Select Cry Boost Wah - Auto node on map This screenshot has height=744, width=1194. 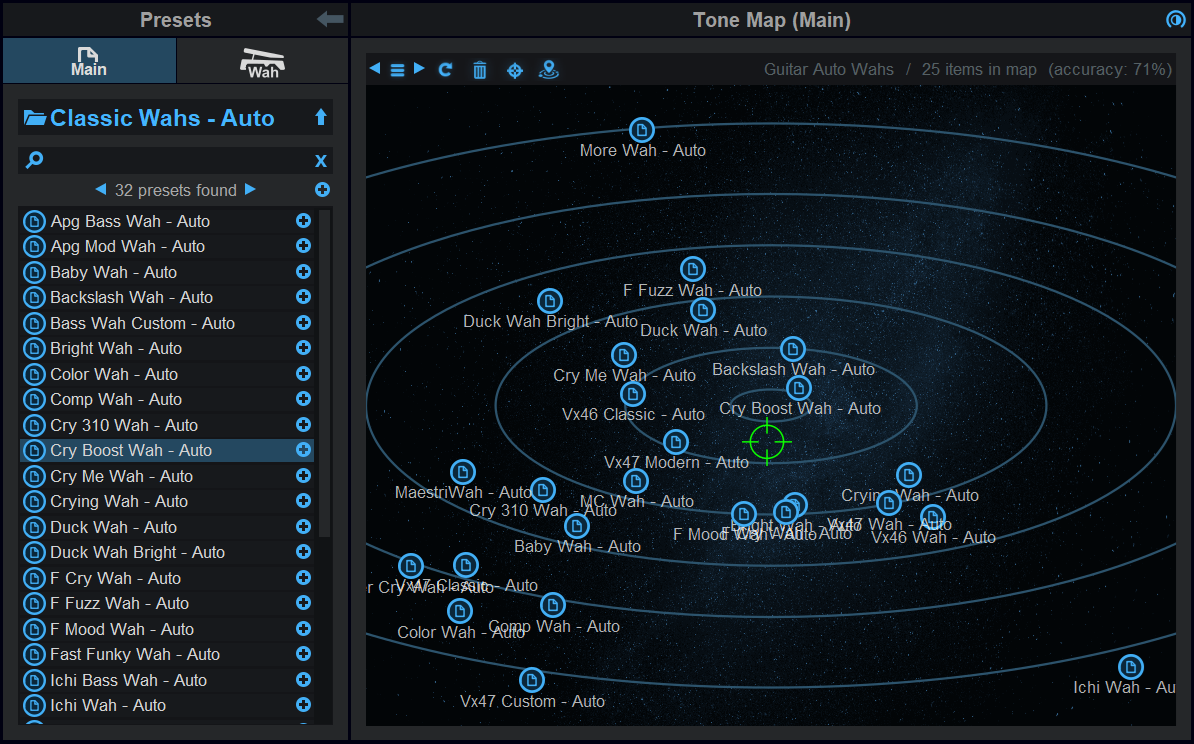tap(798, 388)
